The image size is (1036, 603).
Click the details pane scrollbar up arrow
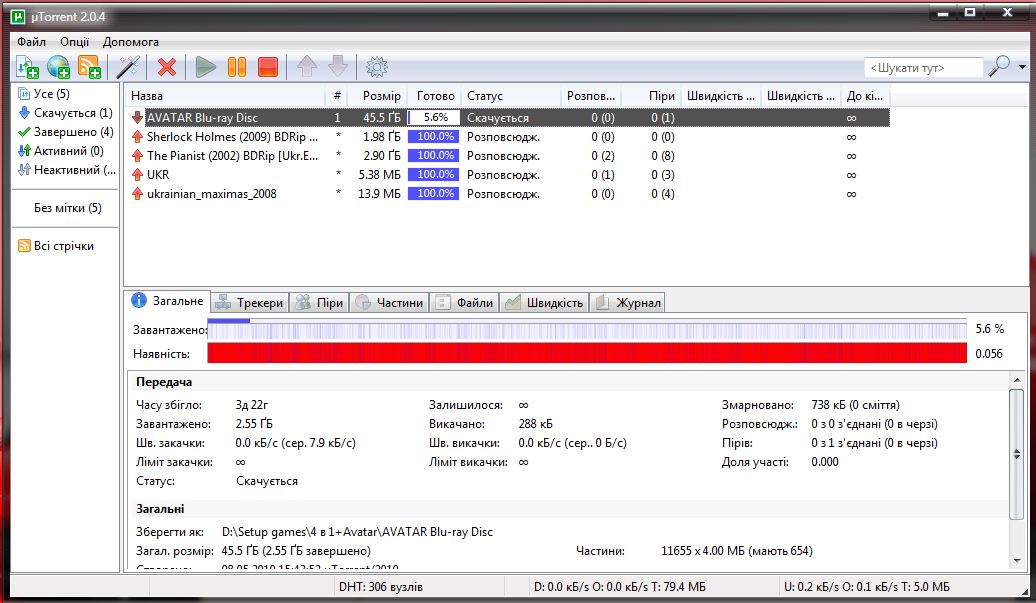point(1017,380)
